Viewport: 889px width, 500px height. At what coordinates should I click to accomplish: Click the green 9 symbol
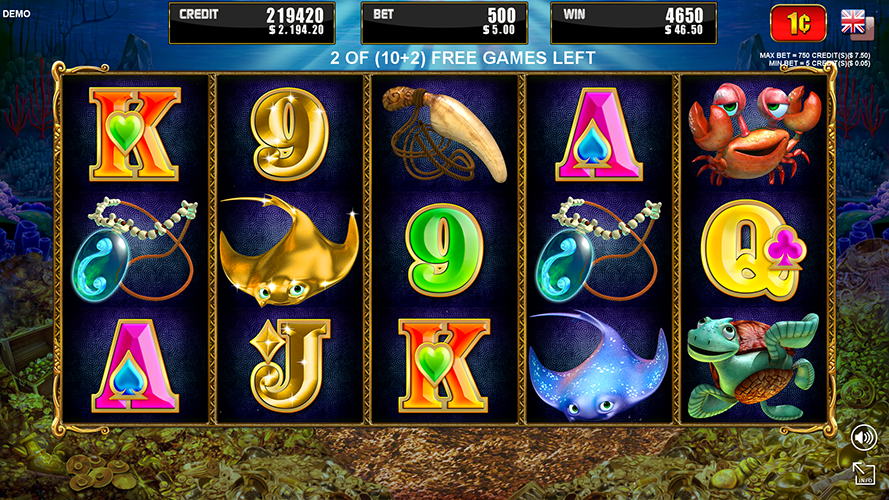[x=444, y=250]
